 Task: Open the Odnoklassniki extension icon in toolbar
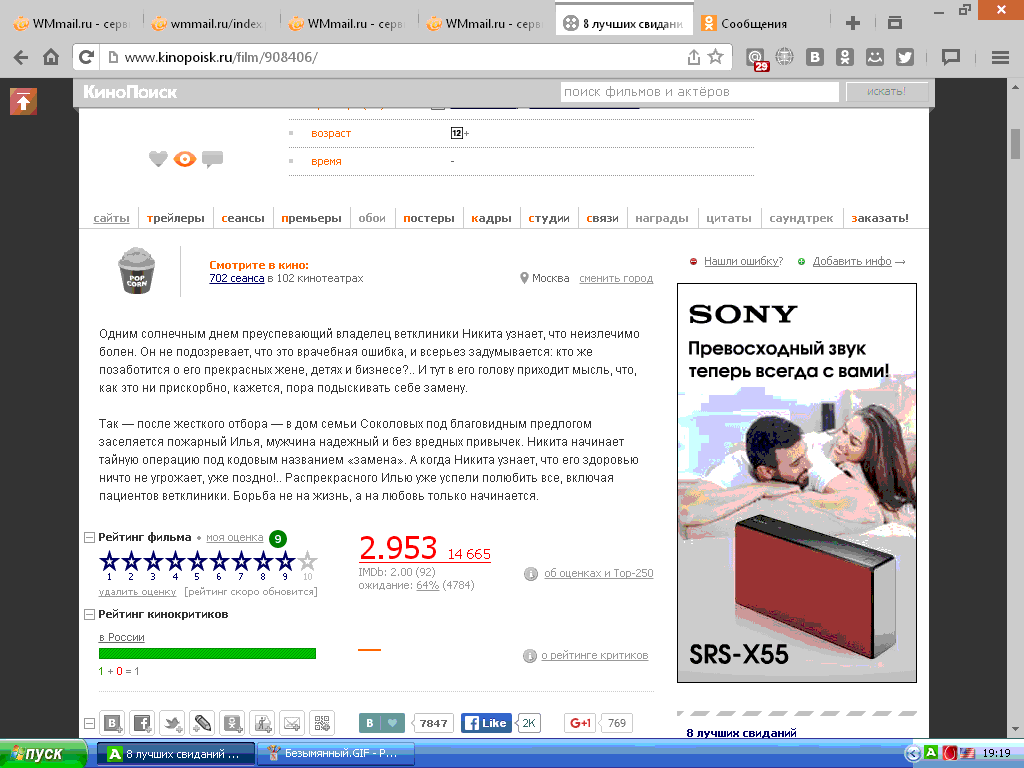[x=844, y=57]
